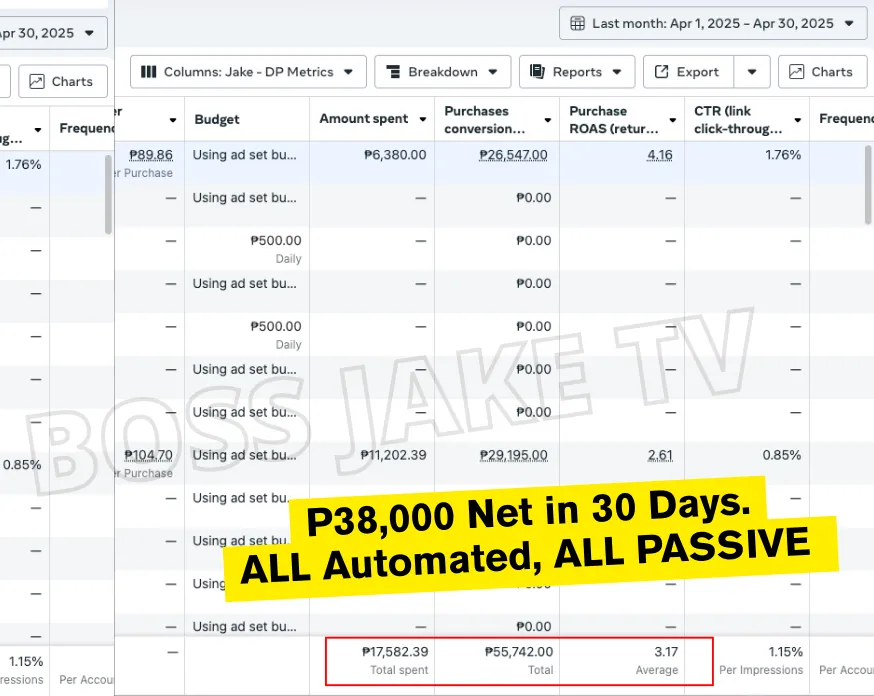The image size is (874, 696).
Task: Open Charts in the right toolbar
Action: [823, 72]
